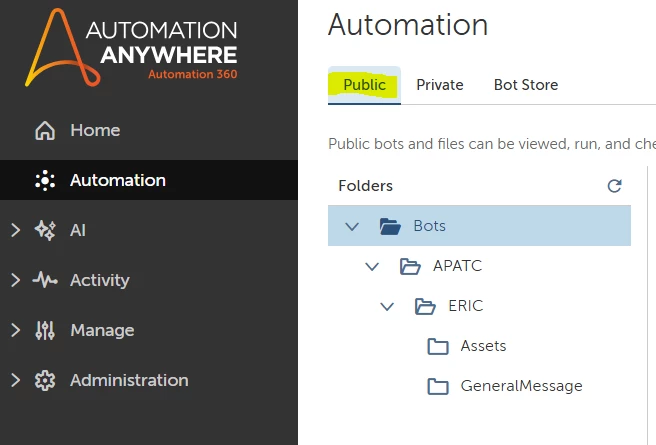Collapse the ERIC folder chevron

click(x=387, y=307)
